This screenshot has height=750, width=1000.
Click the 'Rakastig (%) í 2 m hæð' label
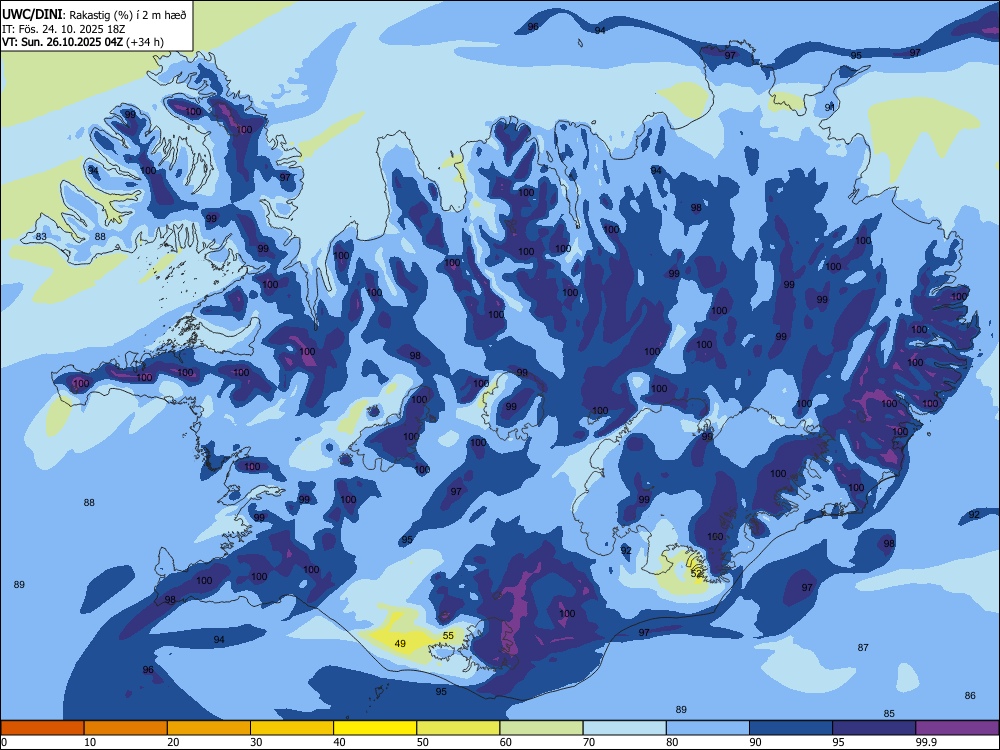pyautogui.click(x=126, y=15)
